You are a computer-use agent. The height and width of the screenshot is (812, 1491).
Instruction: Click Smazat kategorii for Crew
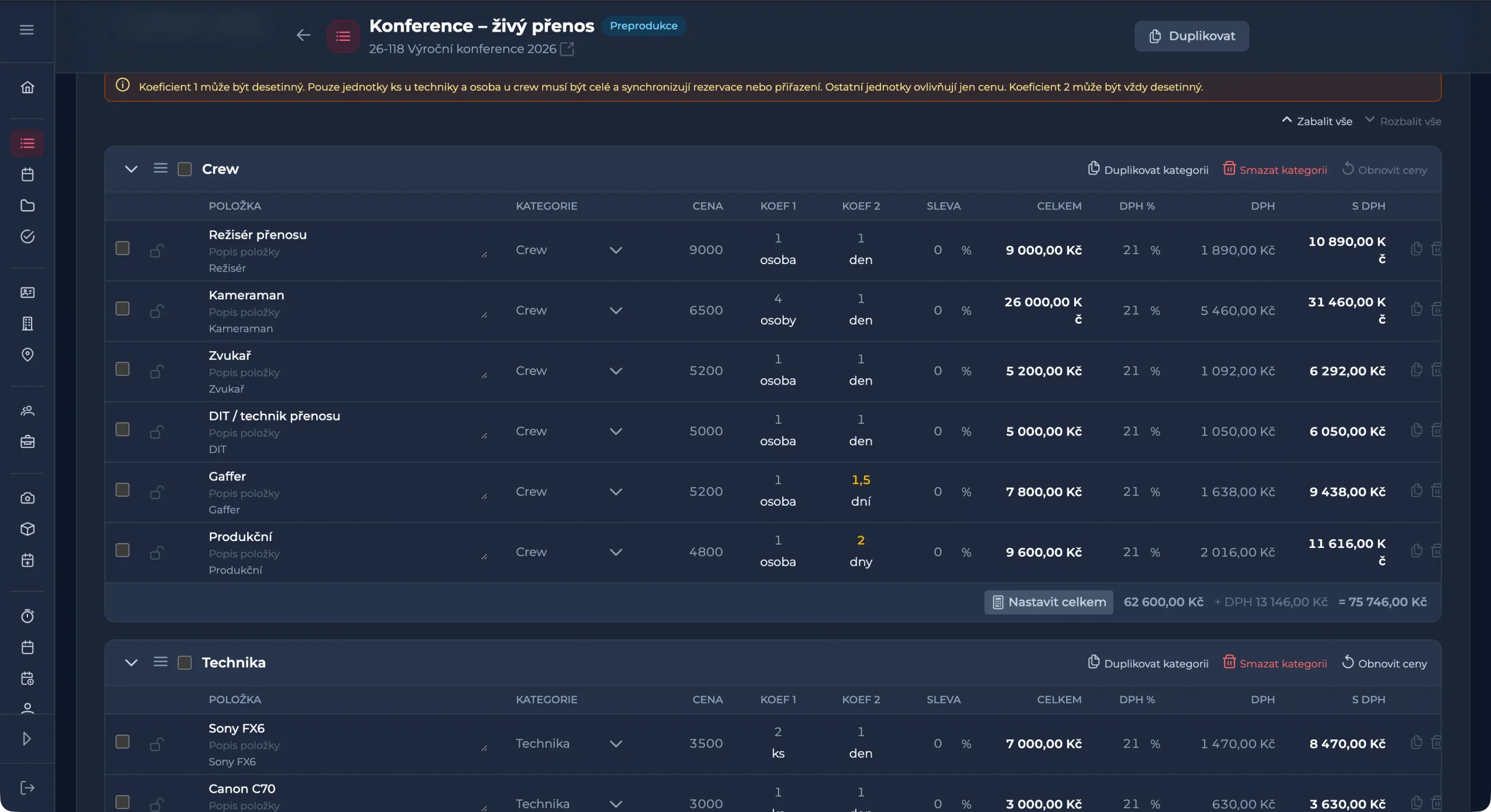1275,170
